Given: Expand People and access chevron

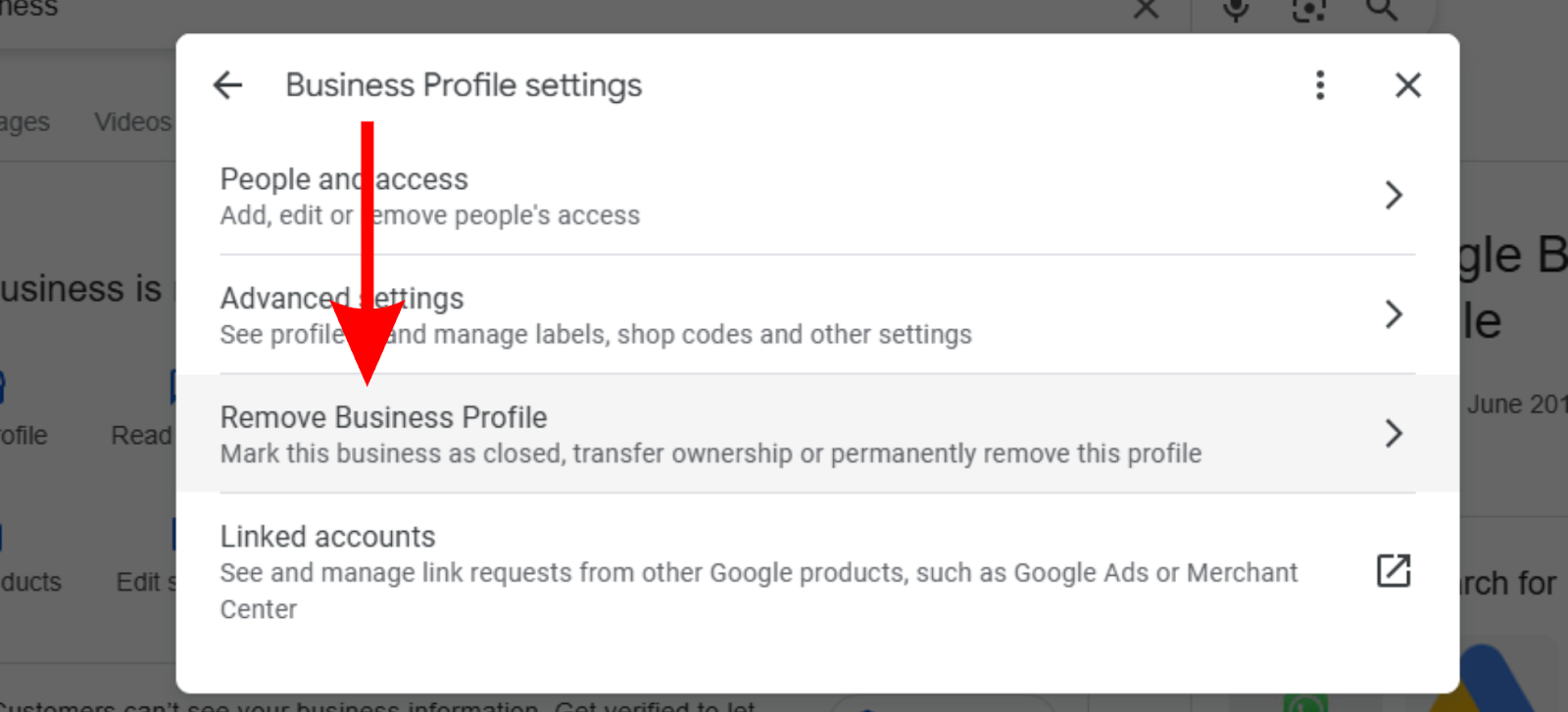Looking at the screenshot, I should pyautogui.click(x=1394, y=195).
